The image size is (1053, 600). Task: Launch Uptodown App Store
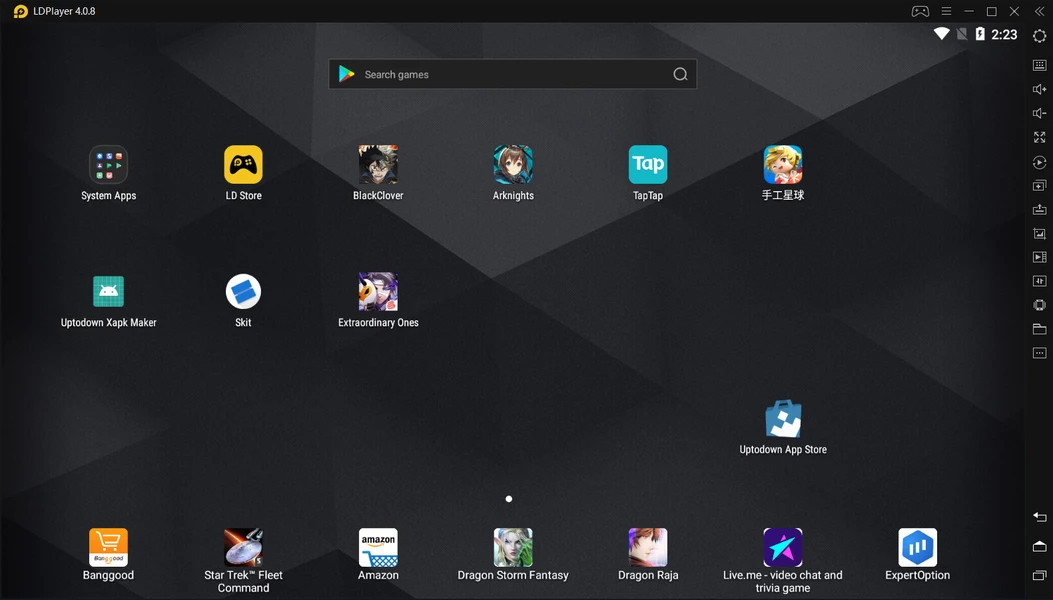[x=783, y=419]
